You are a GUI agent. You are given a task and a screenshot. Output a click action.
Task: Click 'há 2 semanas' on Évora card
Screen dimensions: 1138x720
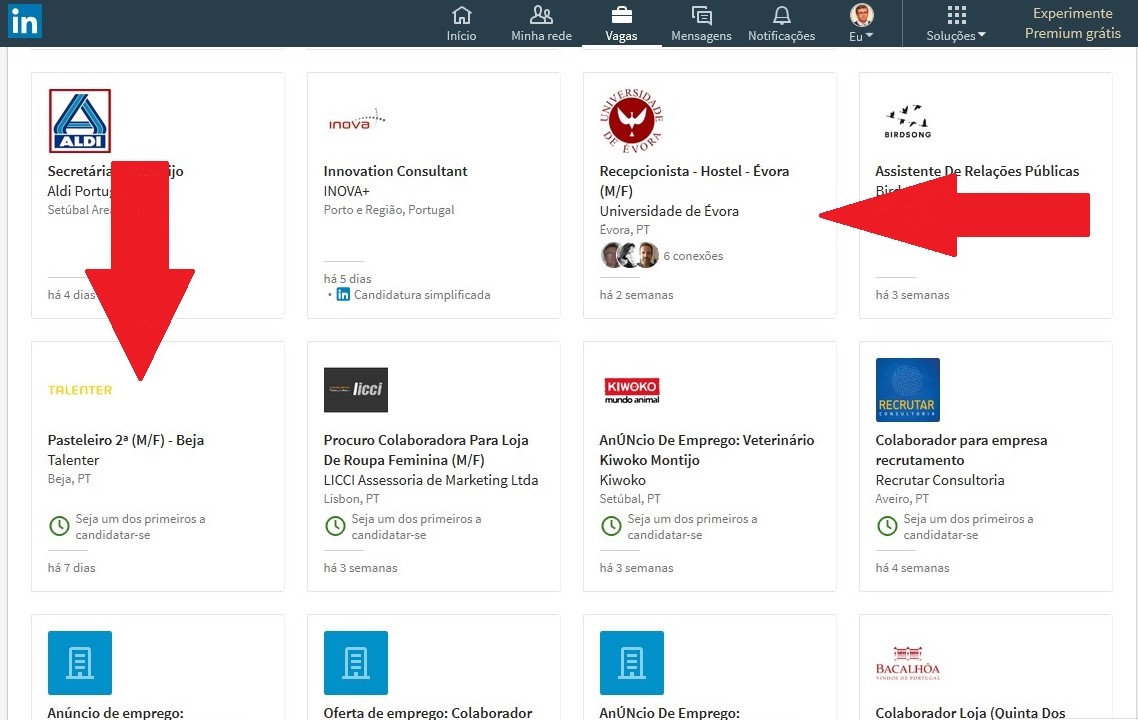(636, 295)
